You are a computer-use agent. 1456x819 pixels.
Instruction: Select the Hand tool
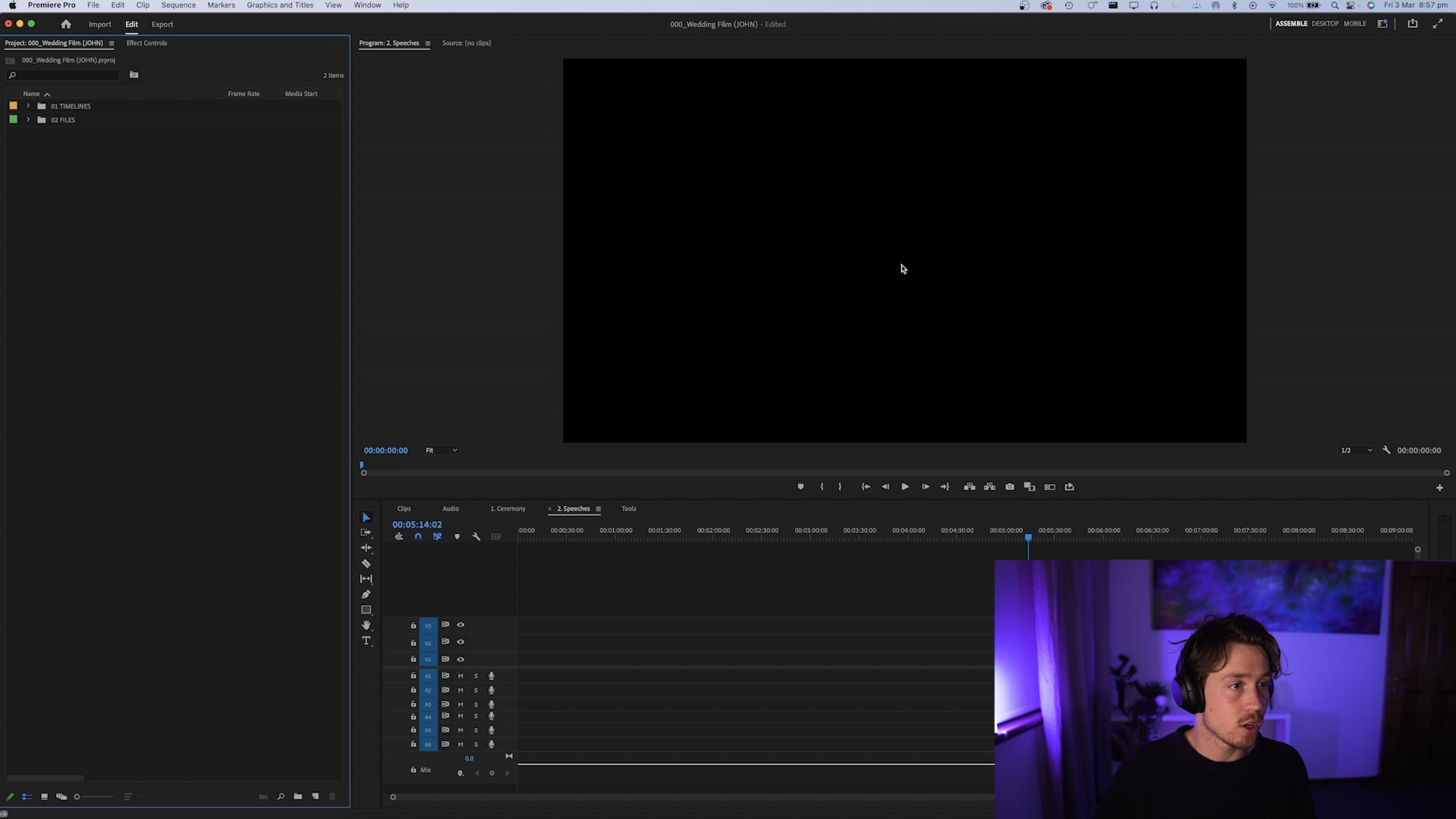(x=366, y=625)
